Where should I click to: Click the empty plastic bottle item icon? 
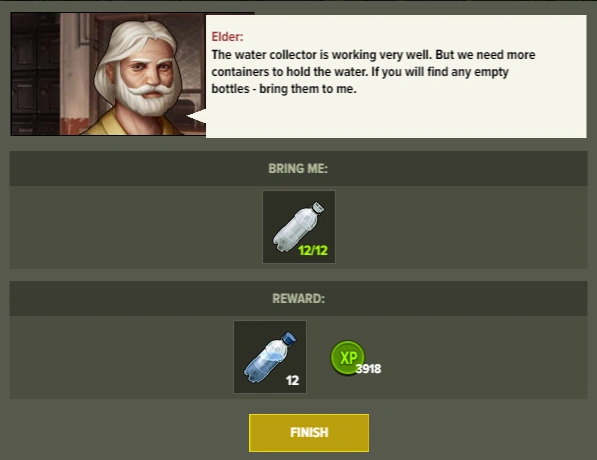(x=299, y=227)
